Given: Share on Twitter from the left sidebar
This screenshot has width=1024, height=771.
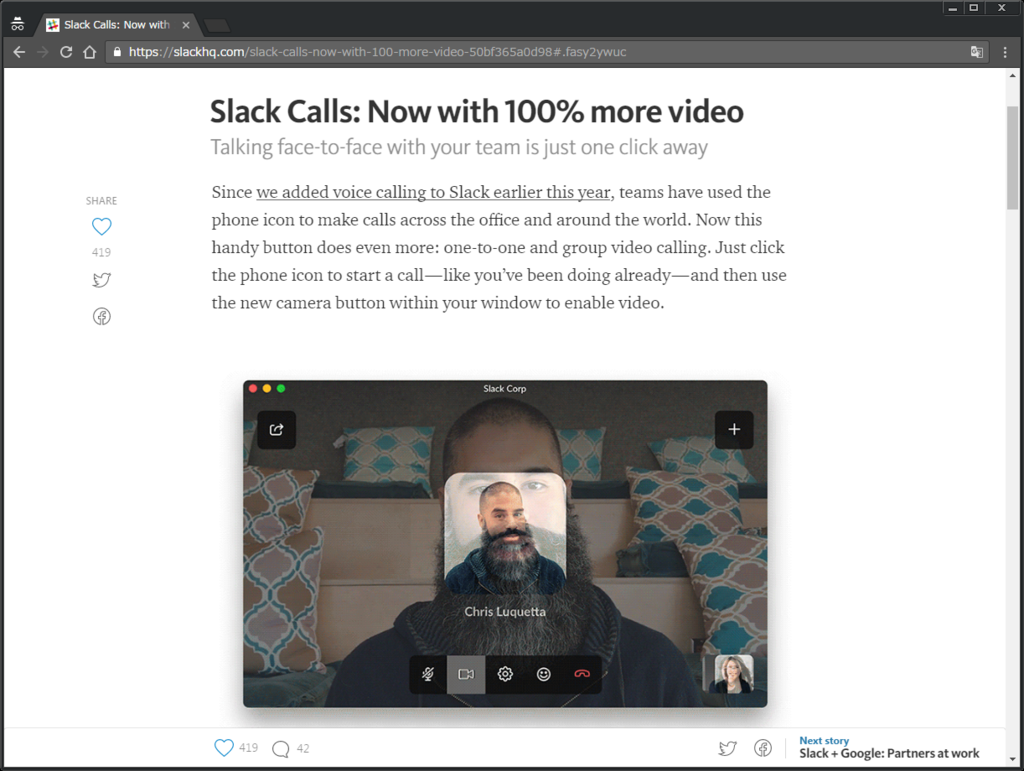Looking at the screenshot, I should pos(101,280).
